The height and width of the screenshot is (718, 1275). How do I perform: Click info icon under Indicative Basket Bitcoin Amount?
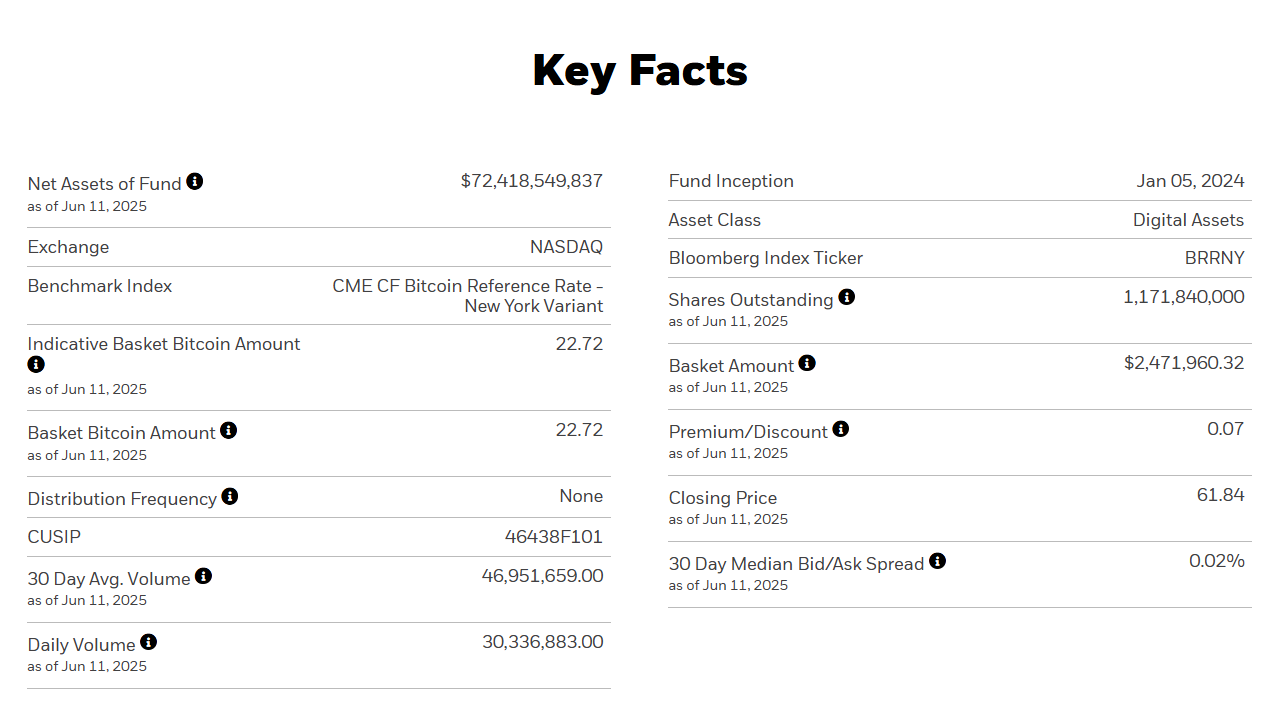coord(36,365)
